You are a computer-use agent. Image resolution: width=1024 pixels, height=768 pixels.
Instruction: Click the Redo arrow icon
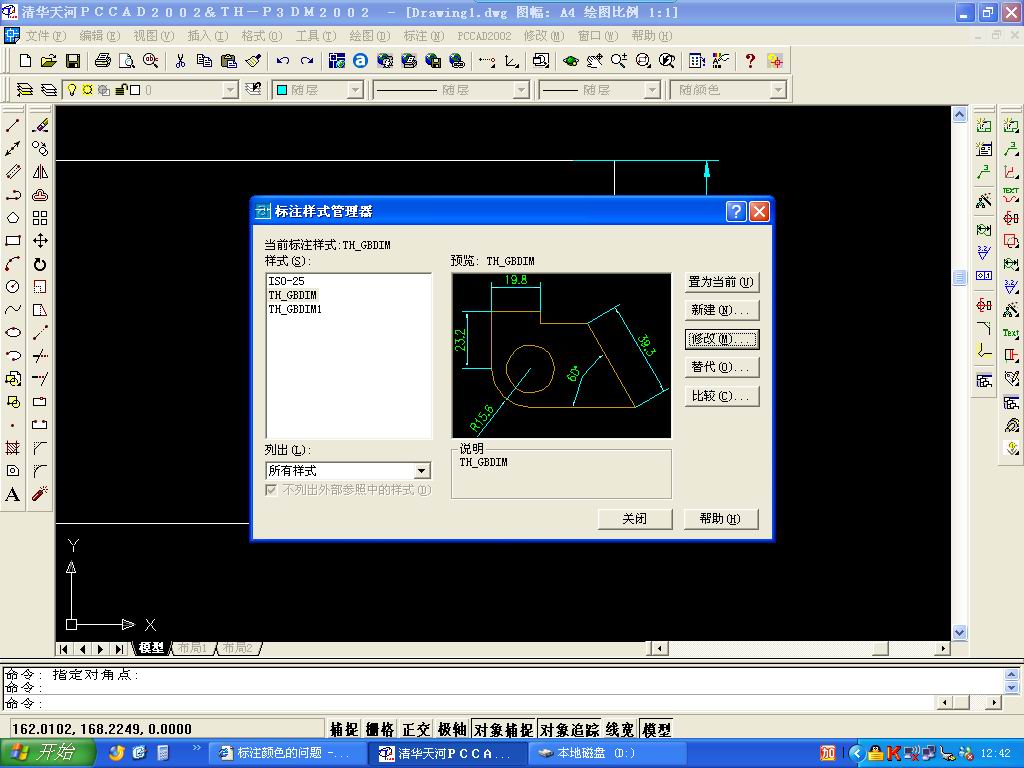point(307,61)
